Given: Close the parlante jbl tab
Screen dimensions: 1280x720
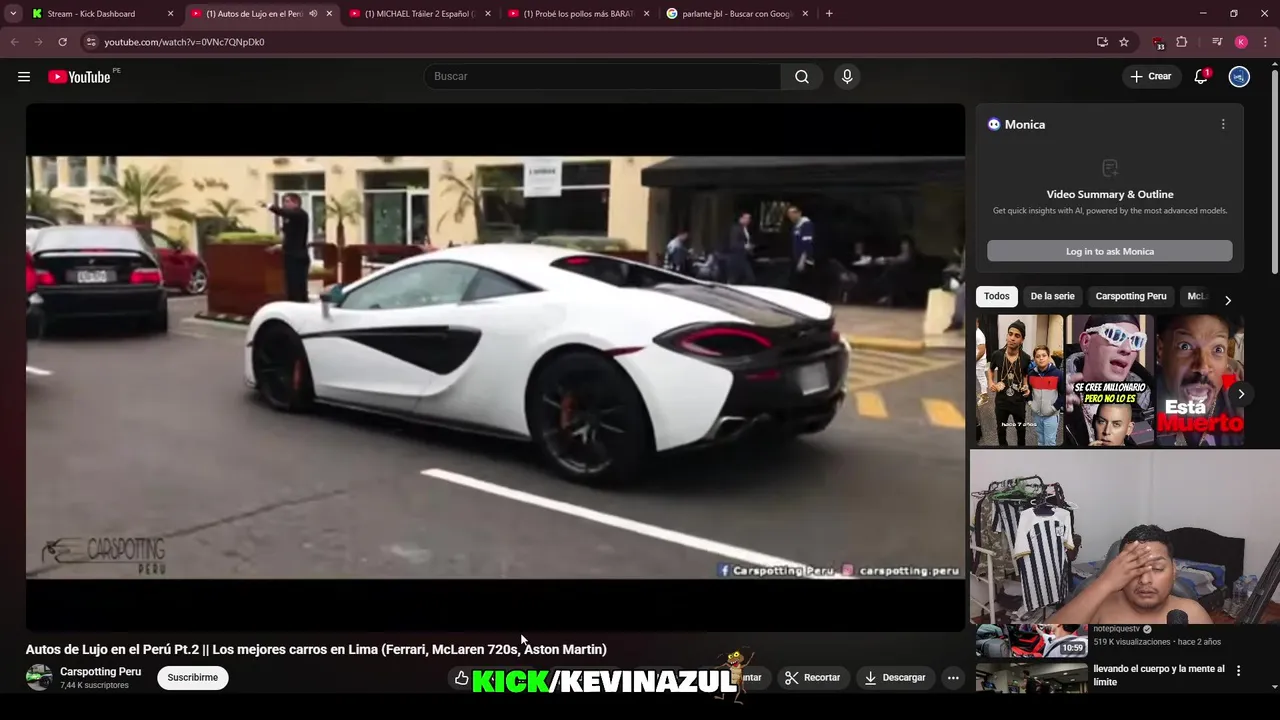Looking at the screenshot, I should click(805, 14).
